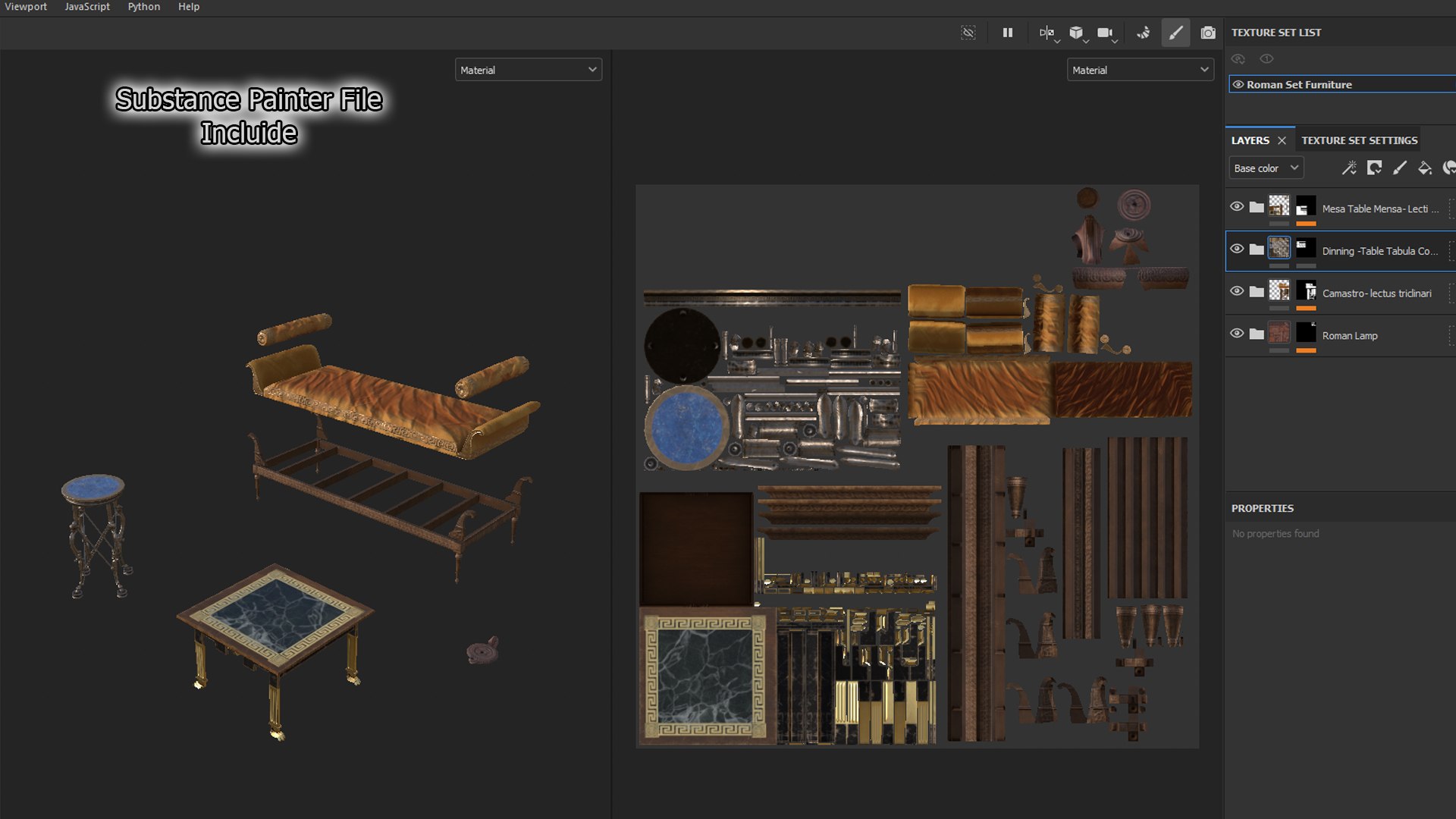Open camera options dropdown arrow
The image size is (1456, 819).
click(1115, 41)
